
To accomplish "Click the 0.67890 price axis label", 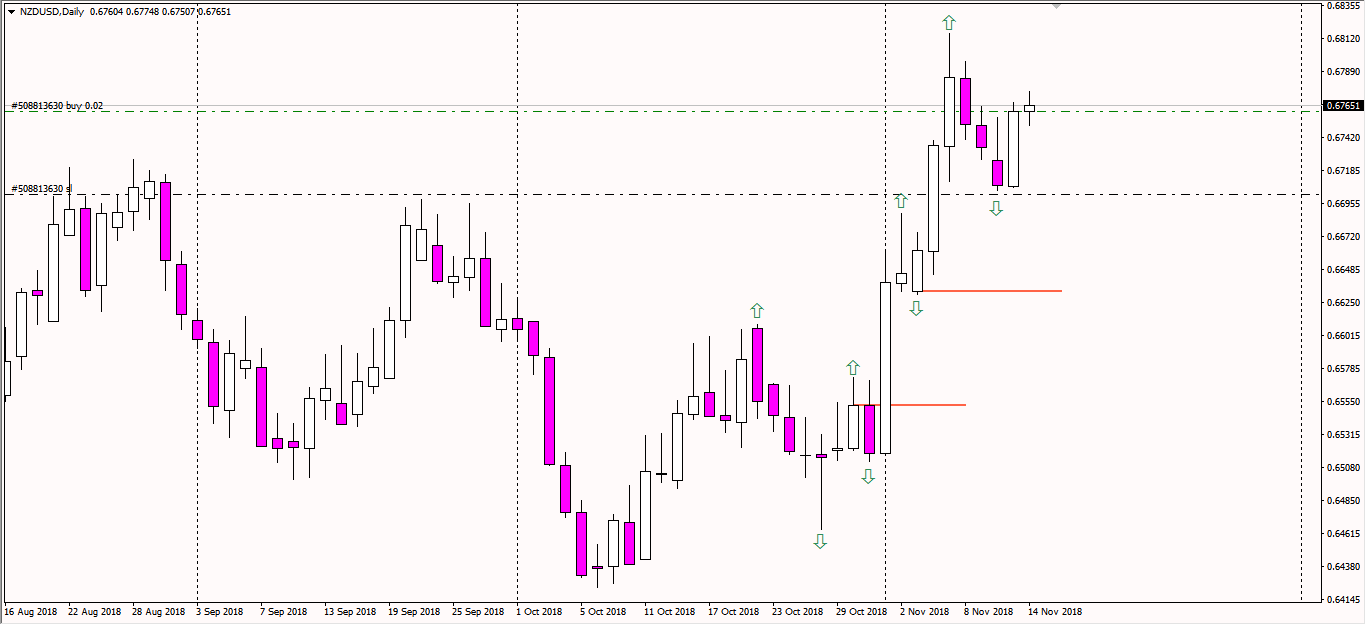I will (x=1343, y=72).
